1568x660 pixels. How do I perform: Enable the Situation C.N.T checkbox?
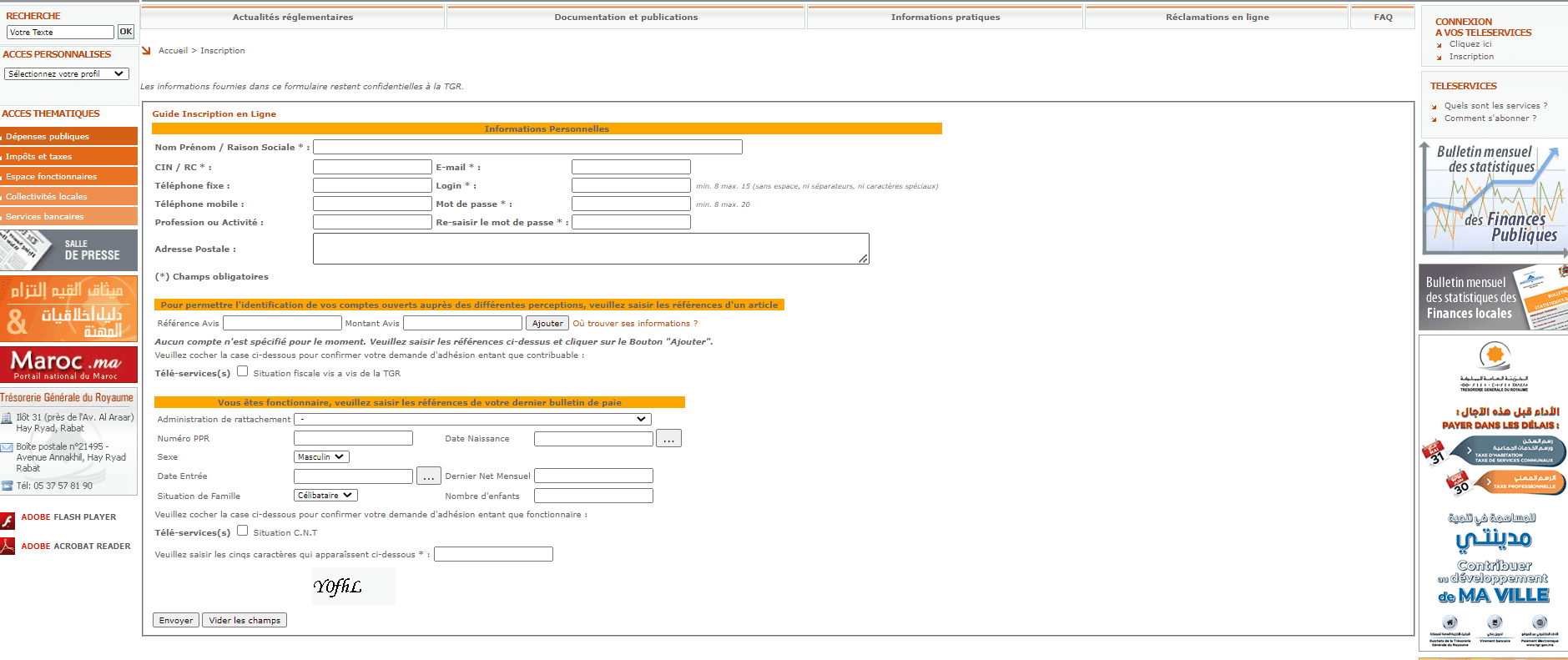pyautogui.click(x=243, y=531)
